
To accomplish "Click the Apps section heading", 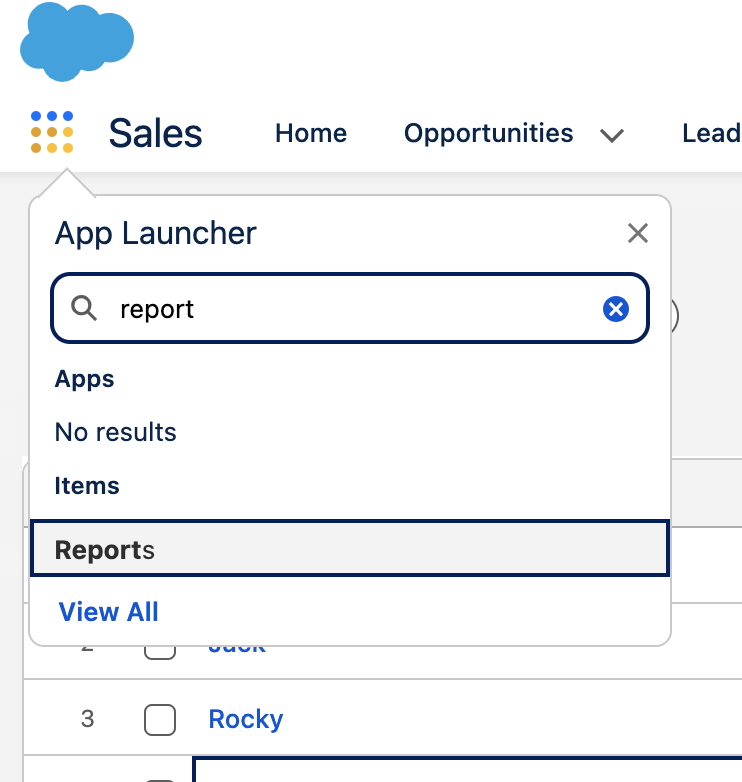I will [x=84, y=380].
